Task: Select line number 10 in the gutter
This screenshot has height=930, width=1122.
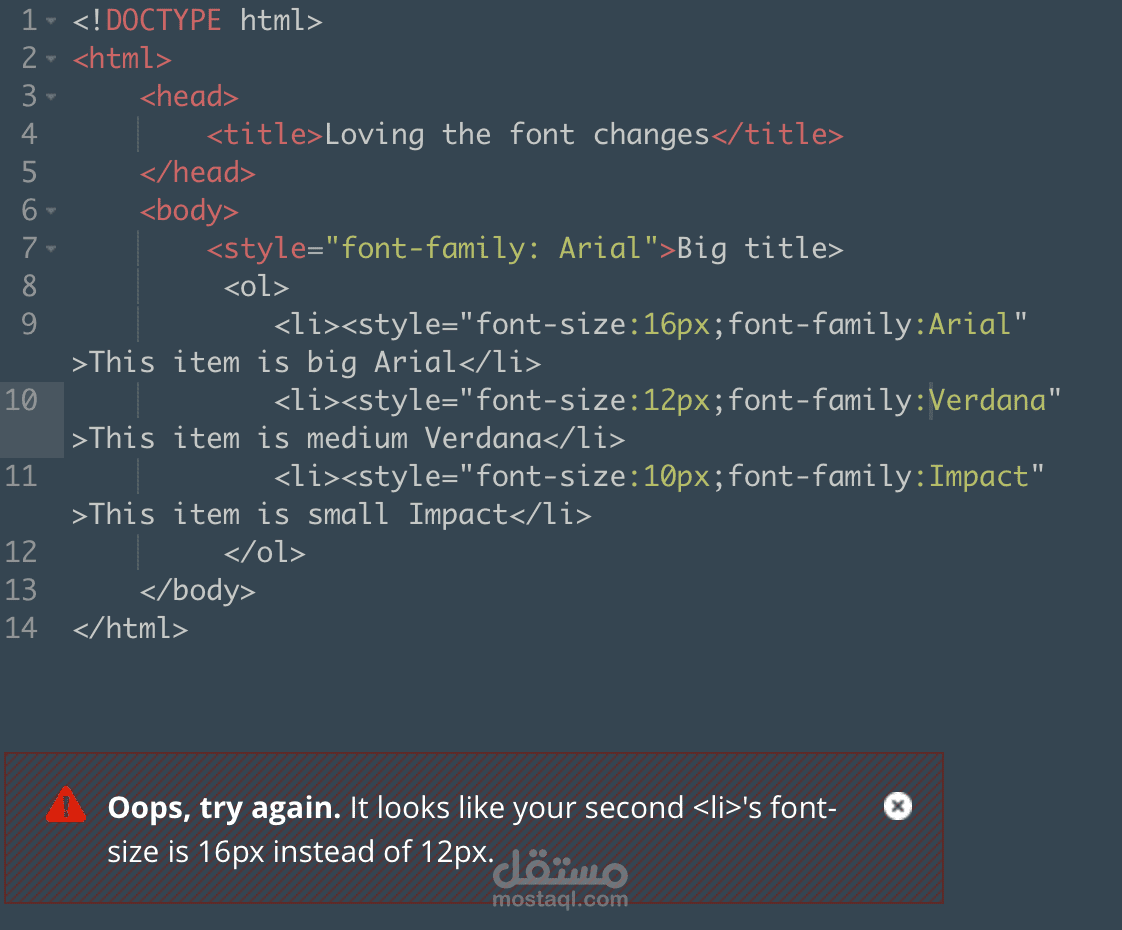Action: [21, 400]
